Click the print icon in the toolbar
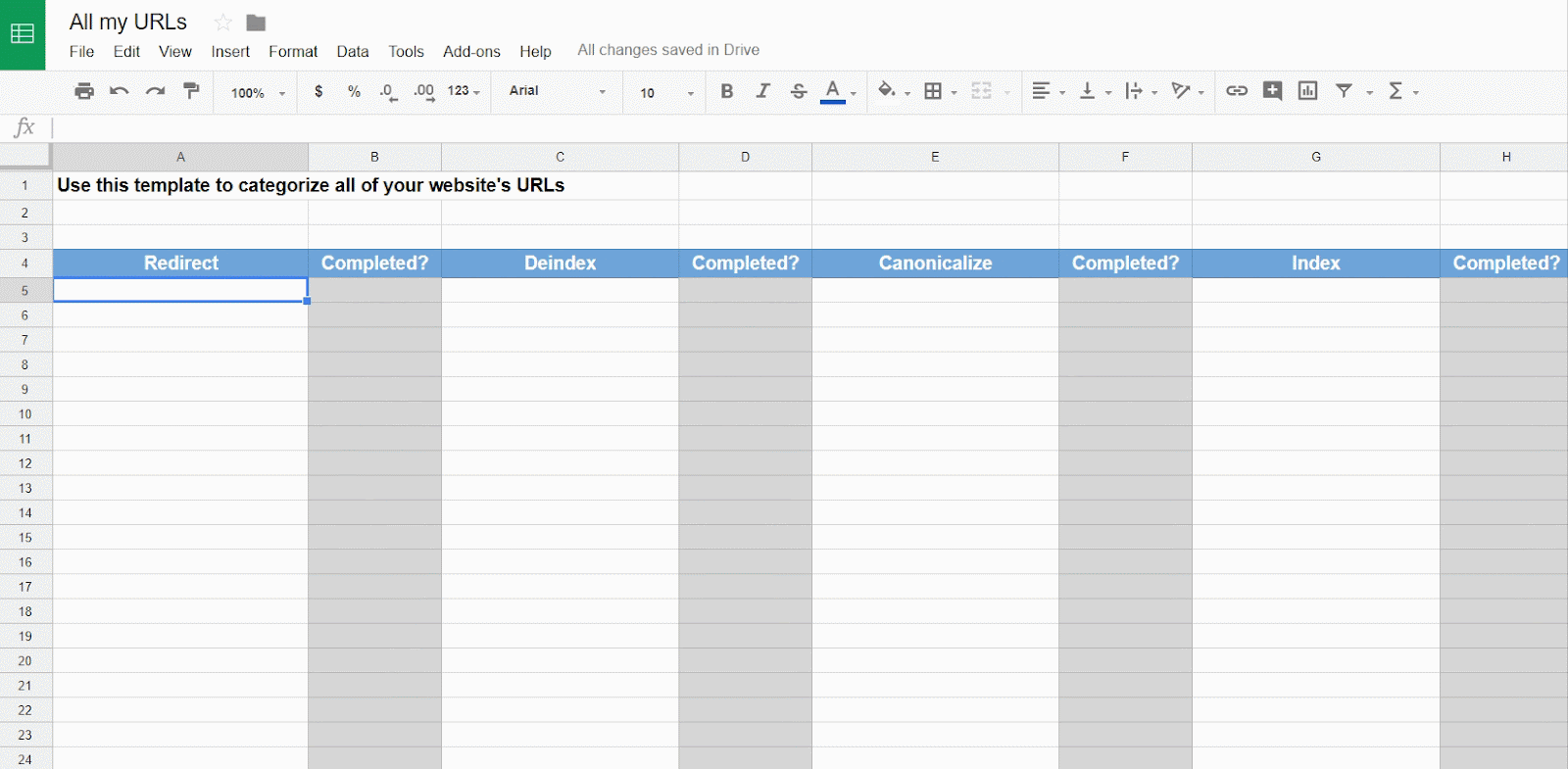1568x769 pixels. pos(84,91)
